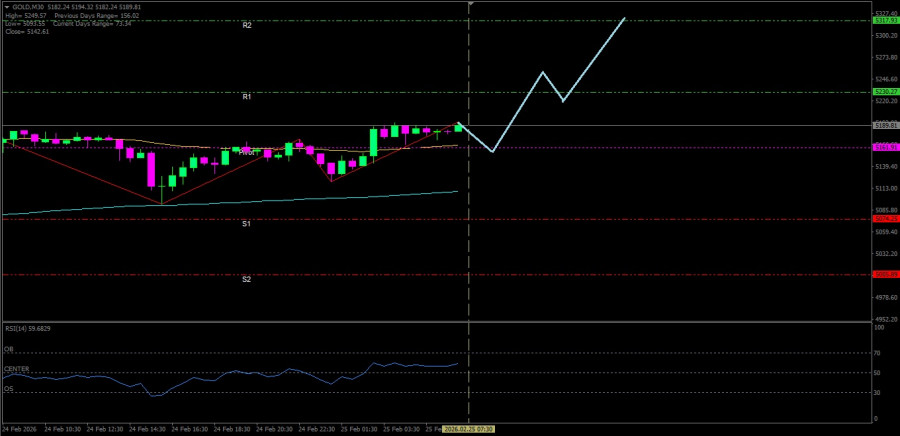The height and width of the screenshot is (436, 900).
Task: Click the latest green candle at the dashed line
Action: pos(458,127)
